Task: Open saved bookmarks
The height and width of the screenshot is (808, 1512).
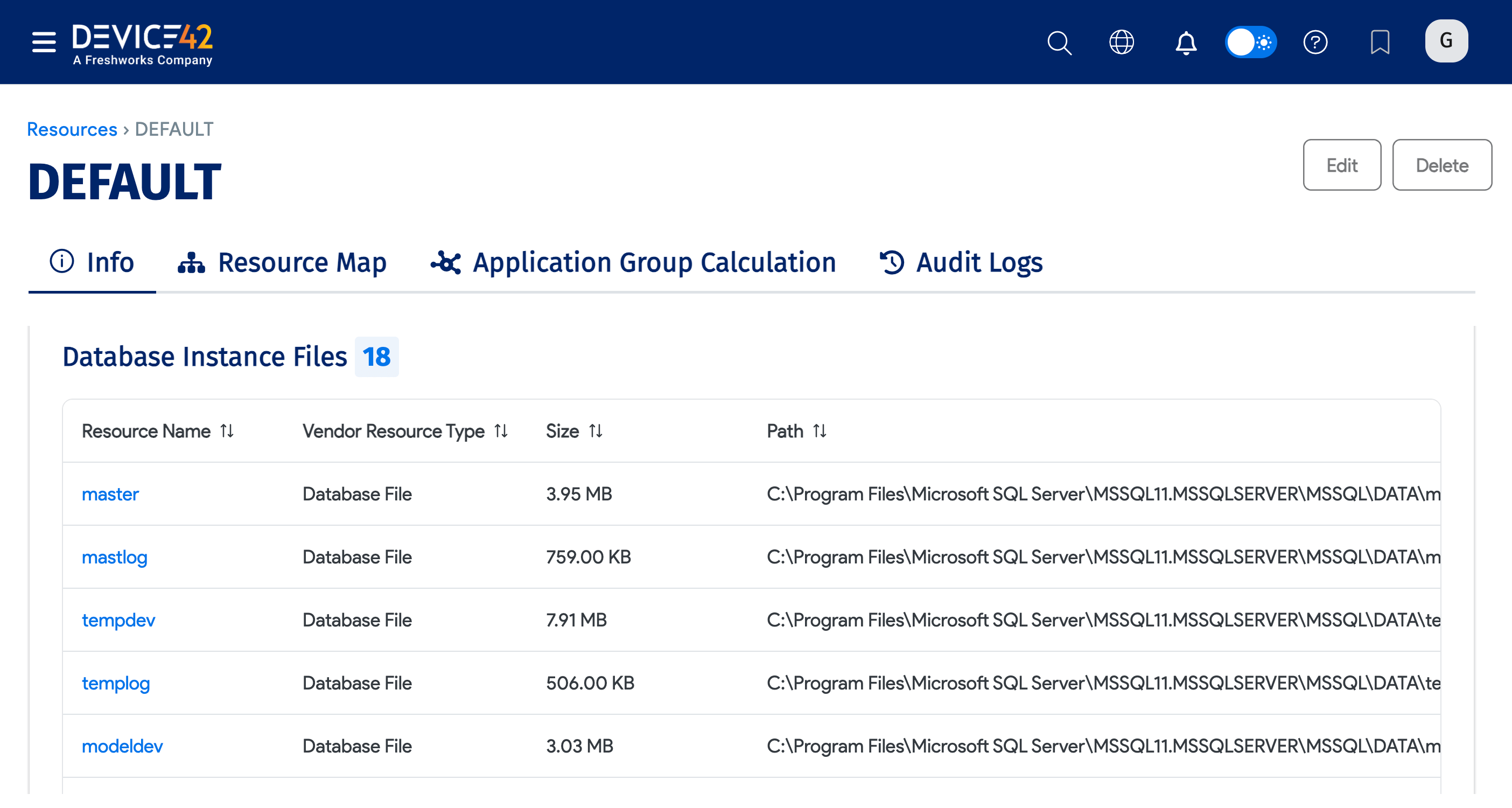Action: click(x=1381, y=42)
